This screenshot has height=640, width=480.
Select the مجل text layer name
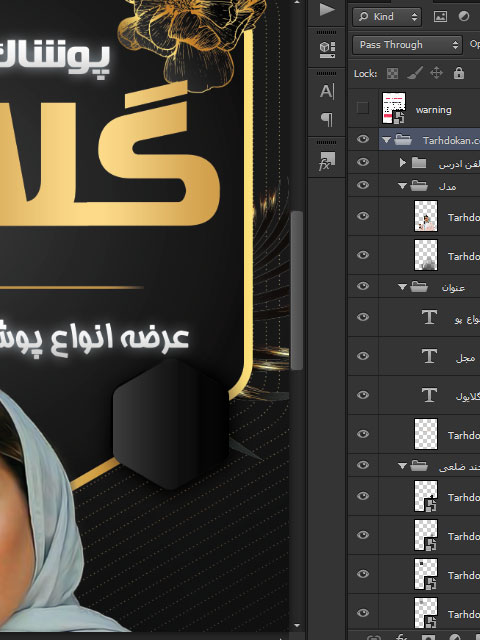pyautogui.click(x=465, y=358)
